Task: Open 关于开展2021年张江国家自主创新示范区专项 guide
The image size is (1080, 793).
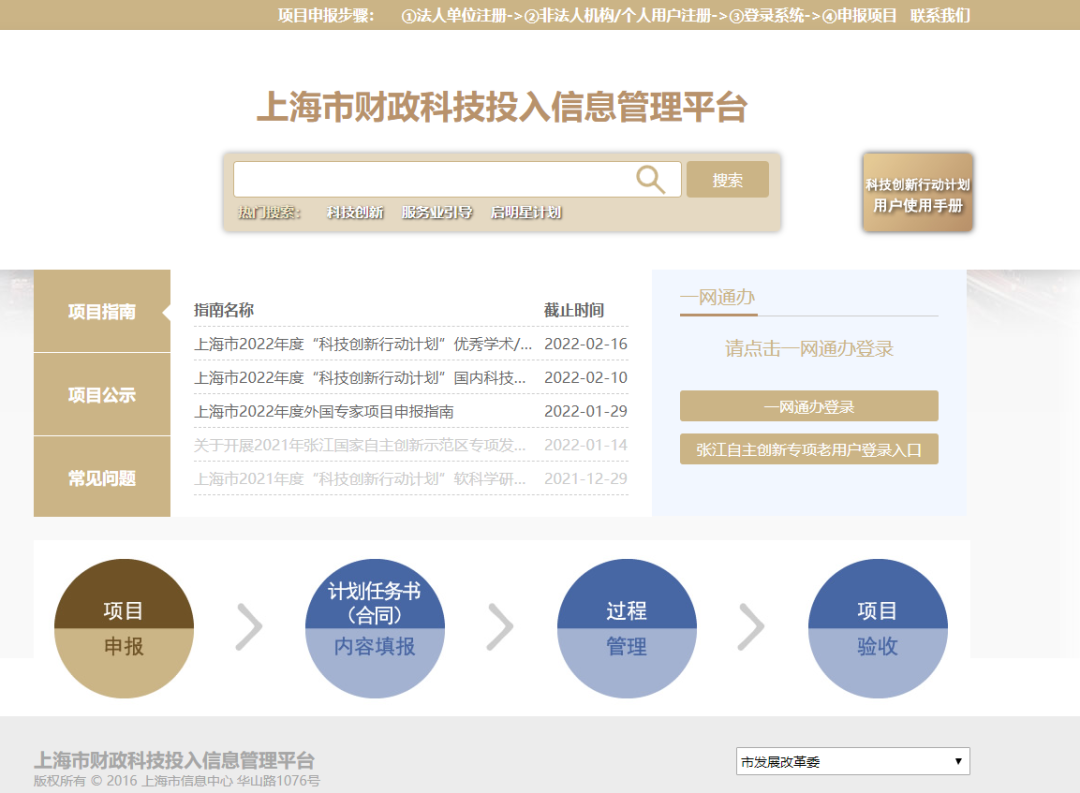Action: (360, 445)
